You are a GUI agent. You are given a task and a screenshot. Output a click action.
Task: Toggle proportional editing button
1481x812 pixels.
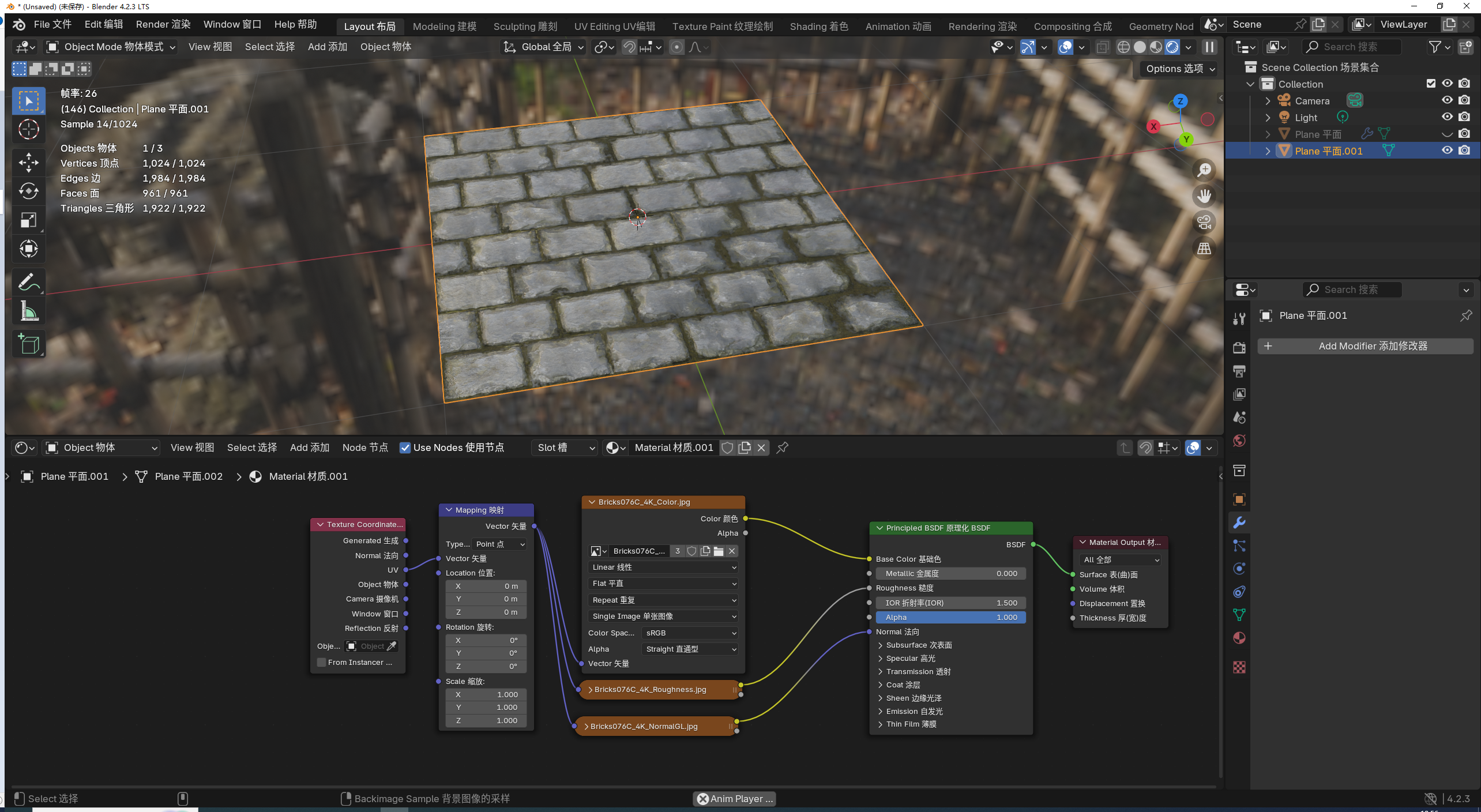677,47
